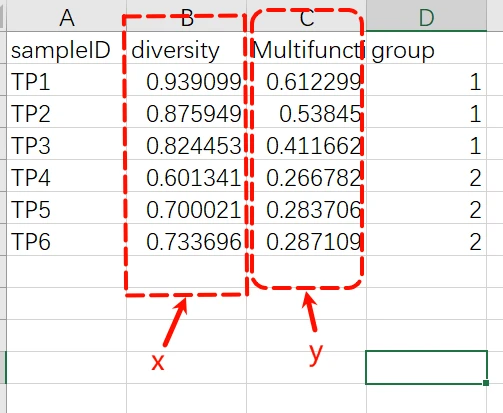Select multifunctionality value 0.411662

pos(306,144)
